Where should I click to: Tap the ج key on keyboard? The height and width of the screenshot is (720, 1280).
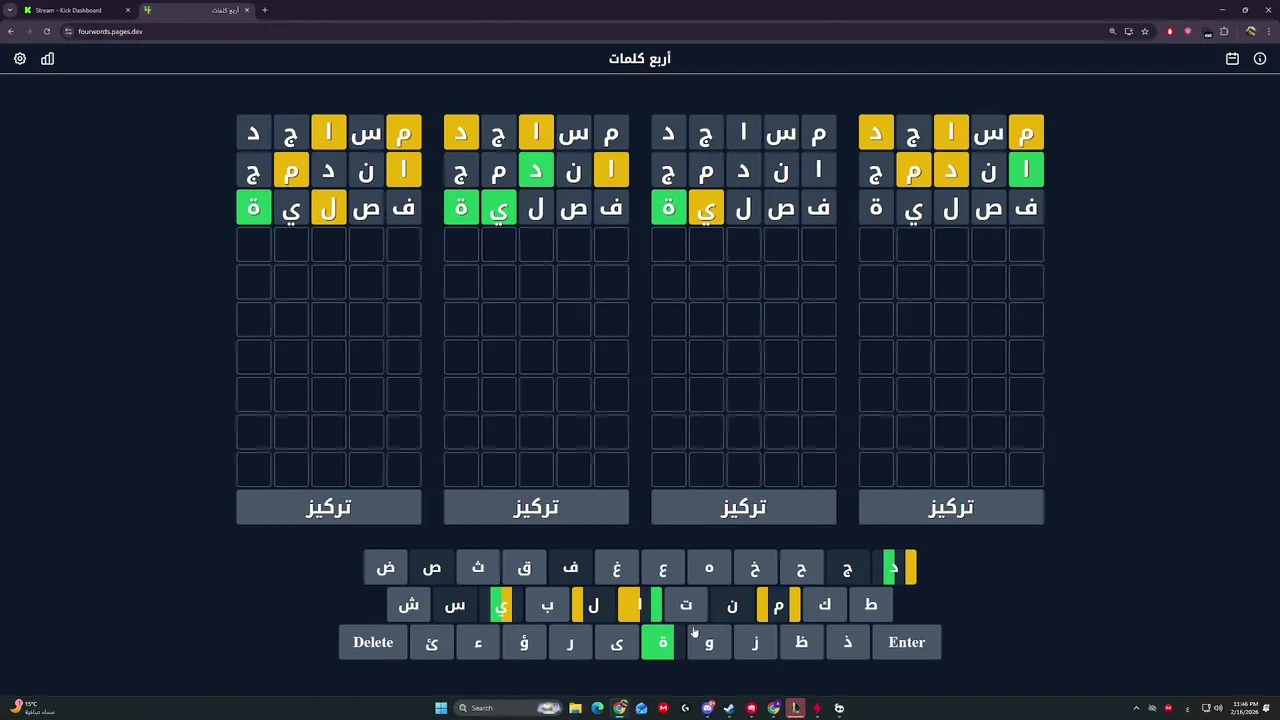pos(847,568)
